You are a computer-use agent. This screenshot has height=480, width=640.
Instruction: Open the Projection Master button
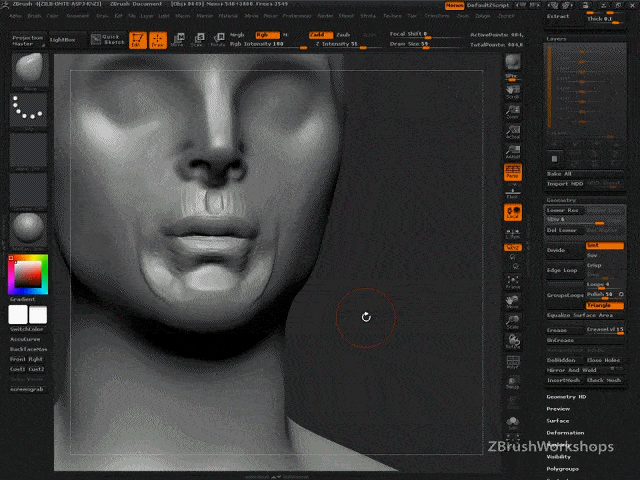pyautogui.click(x=28, y=40)
